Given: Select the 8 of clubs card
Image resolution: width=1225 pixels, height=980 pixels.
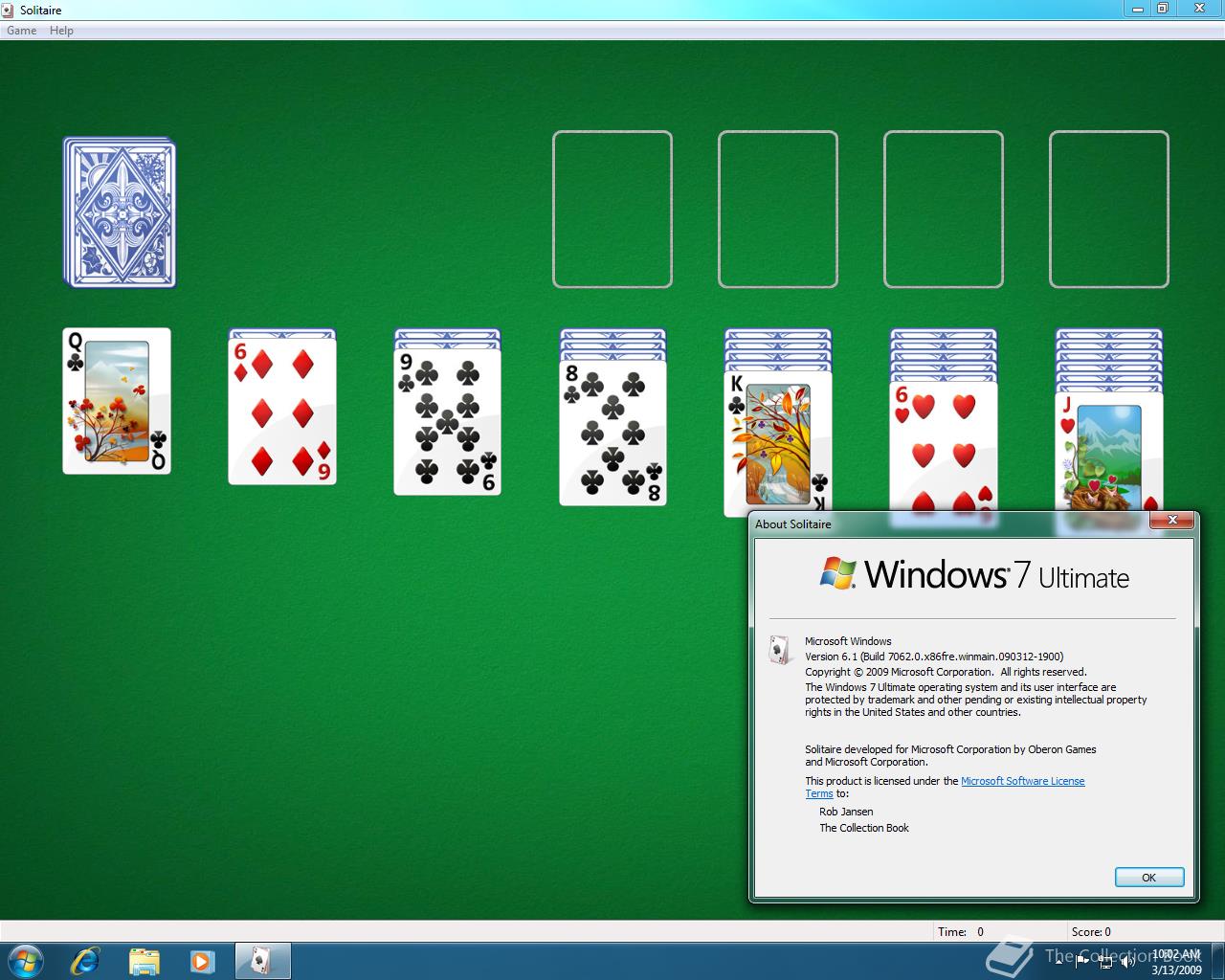Looking at the screenshot, I should (613, 433).
